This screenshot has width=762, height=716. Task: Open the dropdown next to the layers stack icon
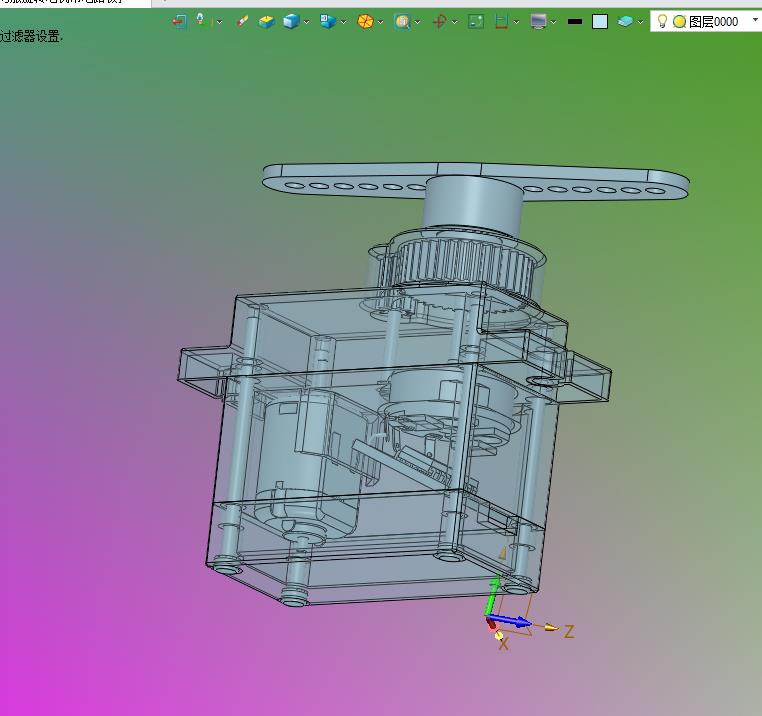pos(641,22)
